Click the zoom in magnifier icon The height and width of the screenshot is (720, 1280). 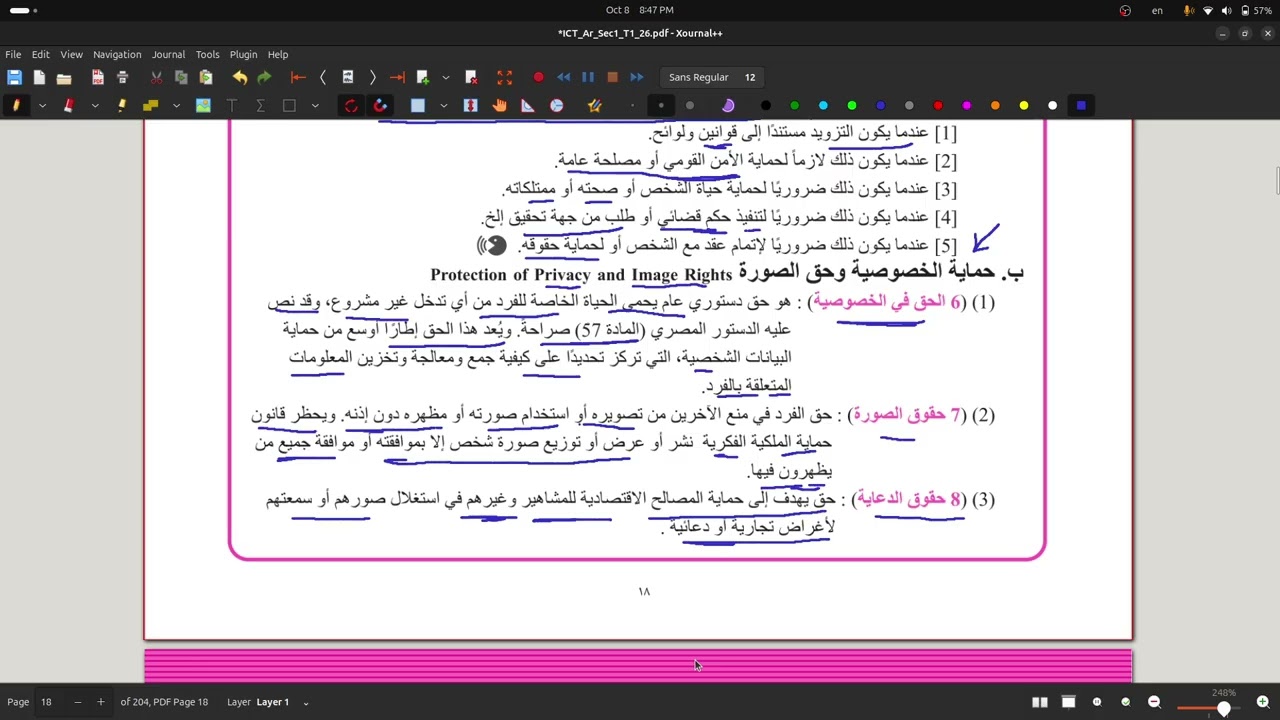tap(1263, 702)
